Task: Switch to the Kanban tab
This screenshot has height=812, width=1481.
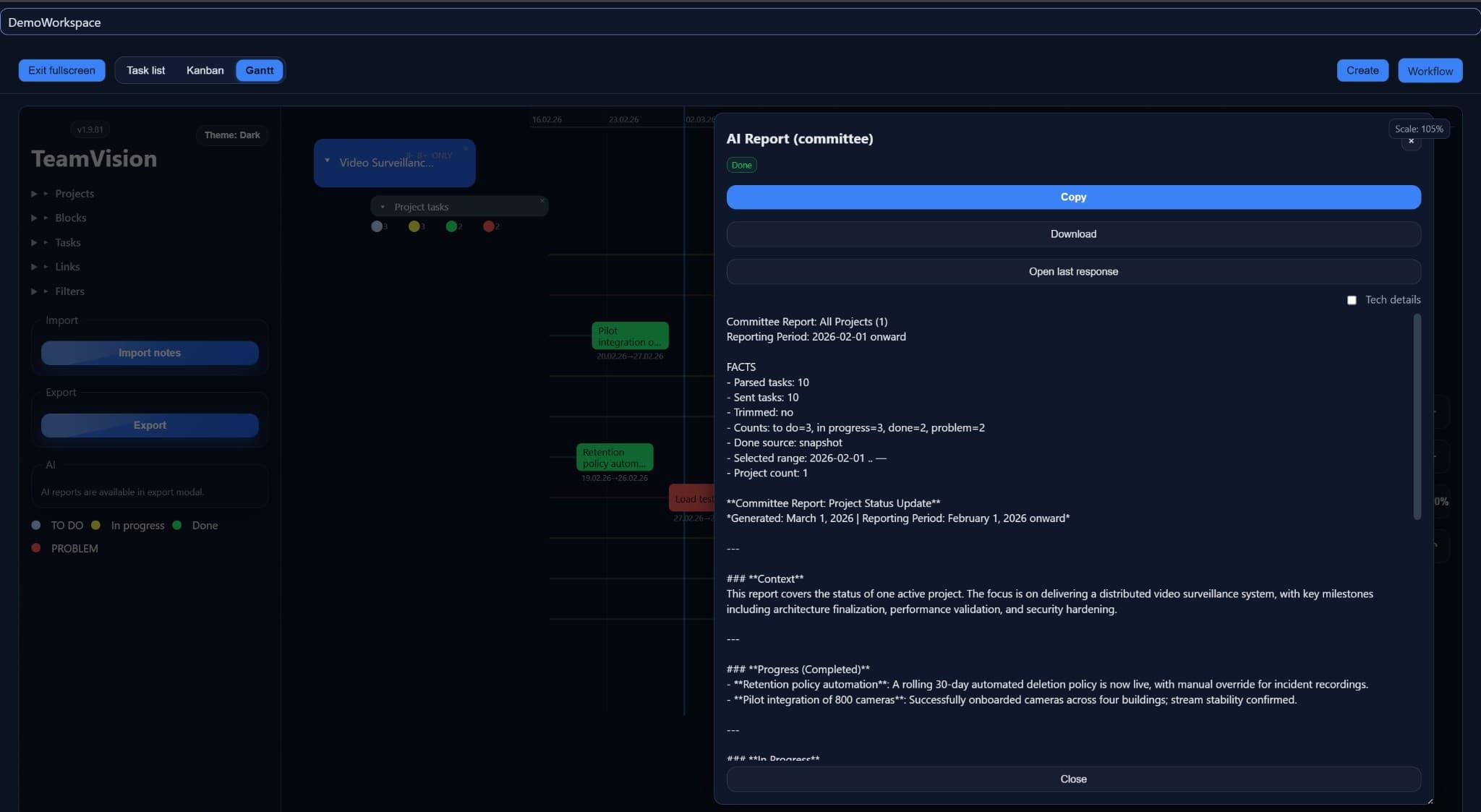Action: (205, 70)
